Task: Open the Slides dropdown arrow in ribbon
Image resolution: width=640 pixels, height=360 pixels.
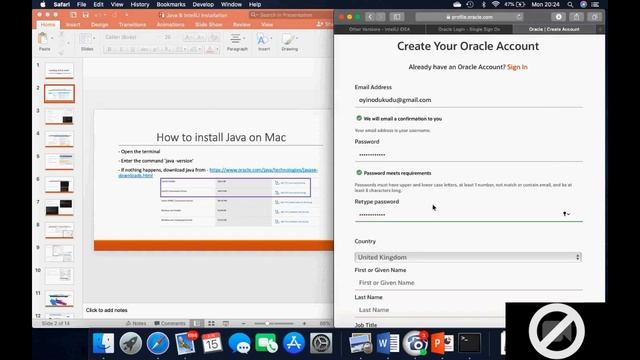Action: click(x=94, y=38)
